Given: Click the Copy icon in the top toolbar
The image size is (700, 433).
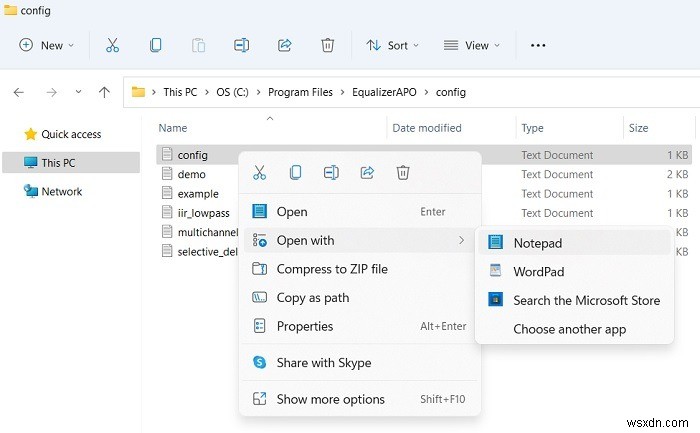Looking at the screenshot, I should [155, 45].
